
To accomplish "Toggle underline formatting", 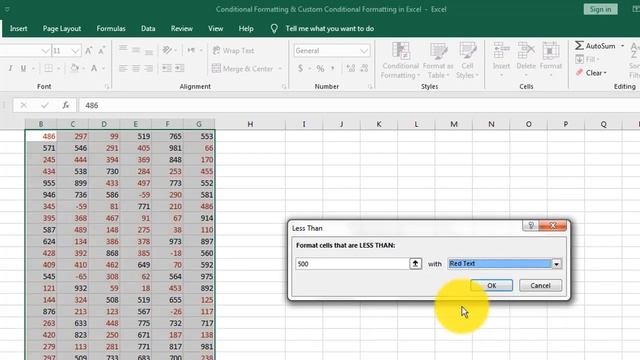I will 23,69.
